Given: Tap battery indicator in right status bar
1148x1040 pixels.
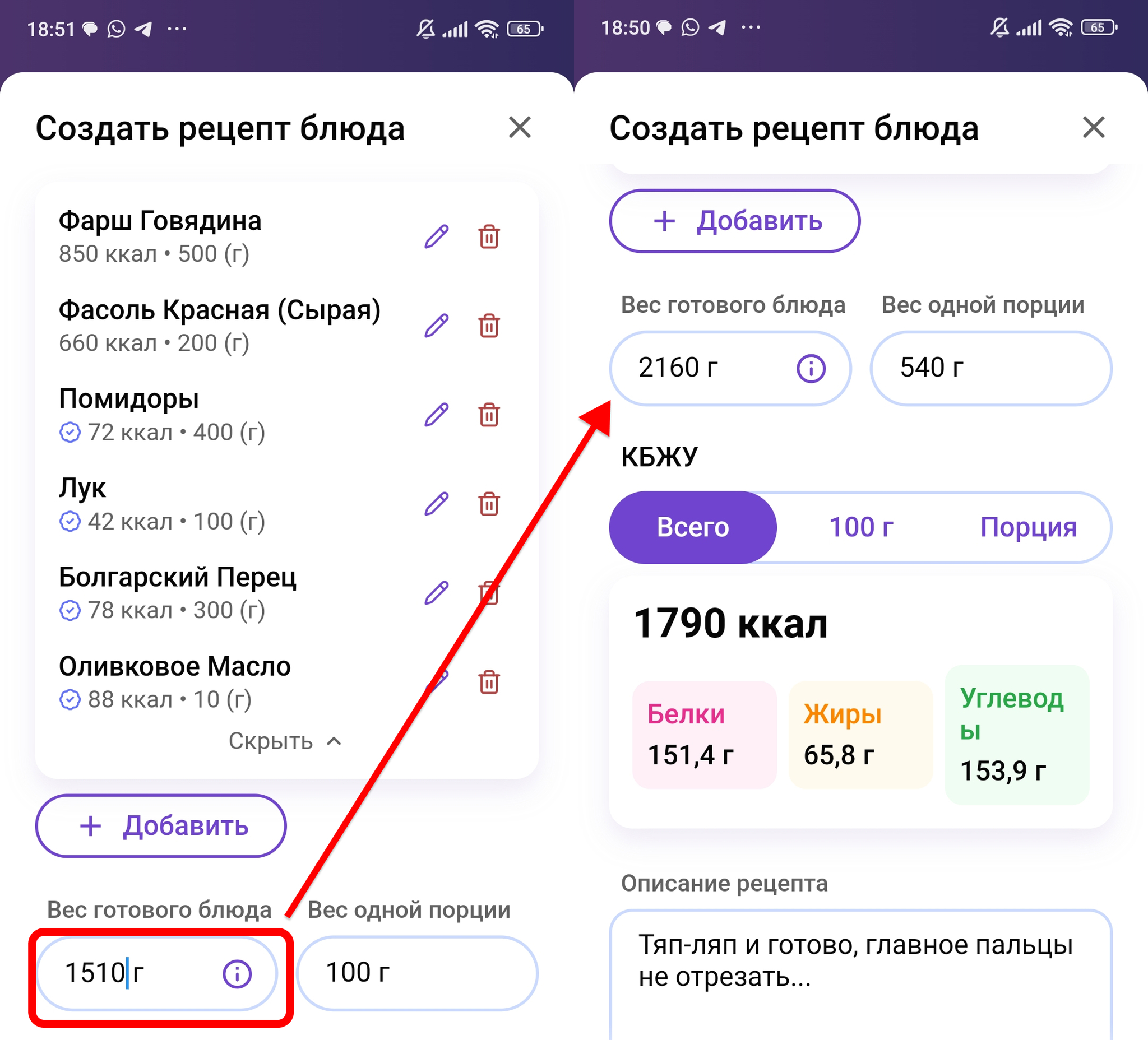Looking at the screenshot, I should [x=1099, y=27].
